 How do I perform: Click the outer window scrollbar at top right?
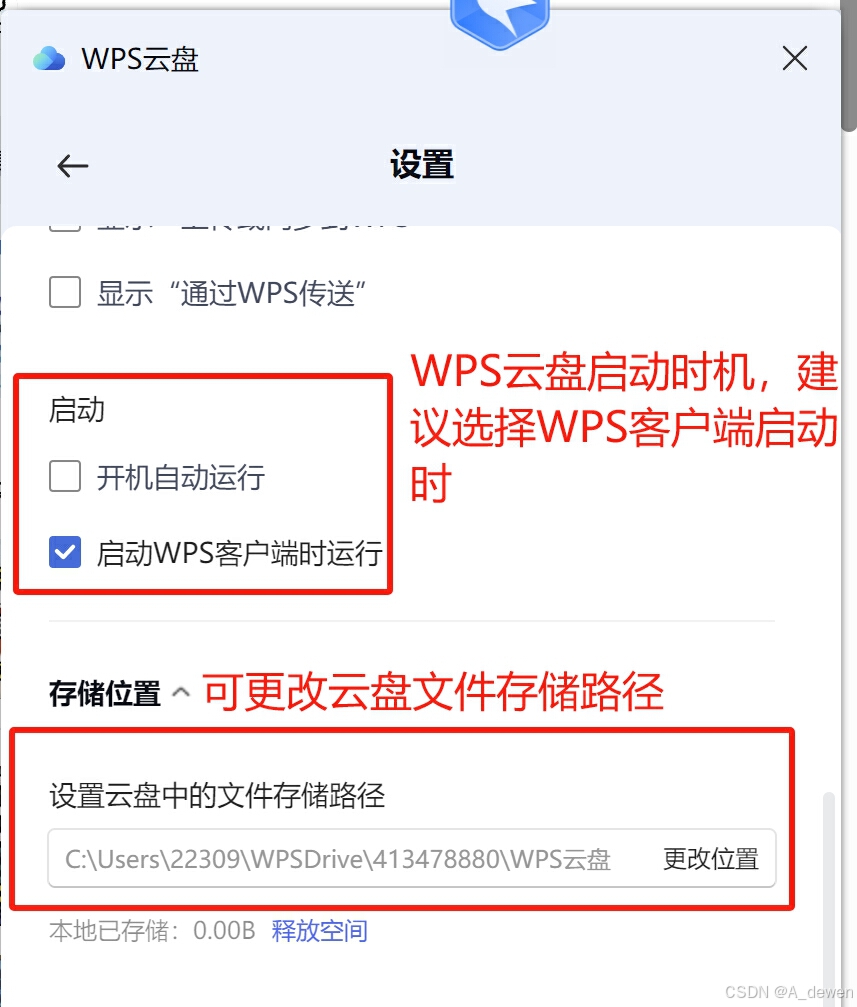point(849,64)
